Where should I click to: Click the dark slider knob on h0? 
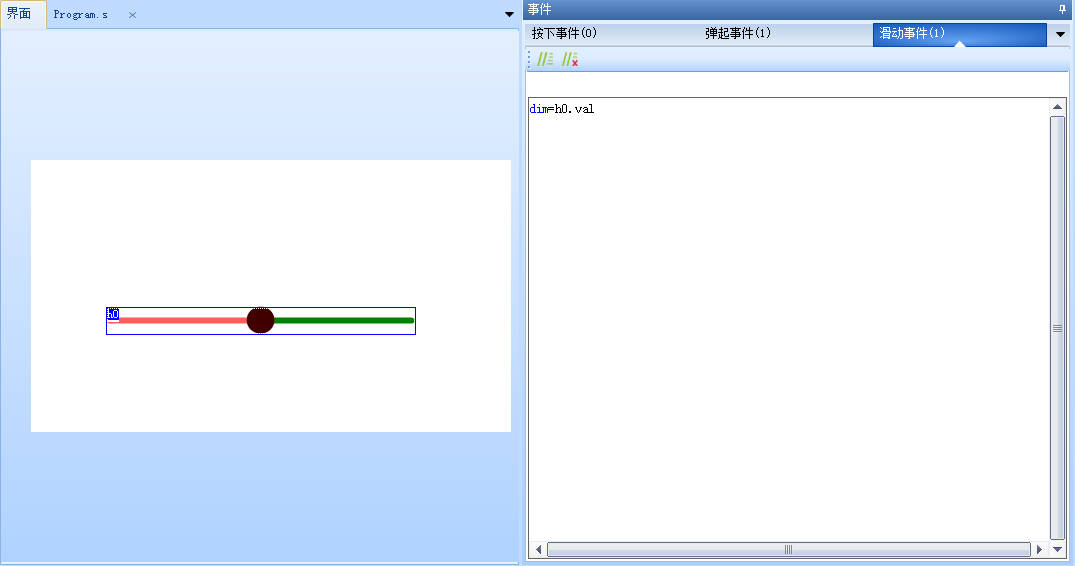click(260, 320)
